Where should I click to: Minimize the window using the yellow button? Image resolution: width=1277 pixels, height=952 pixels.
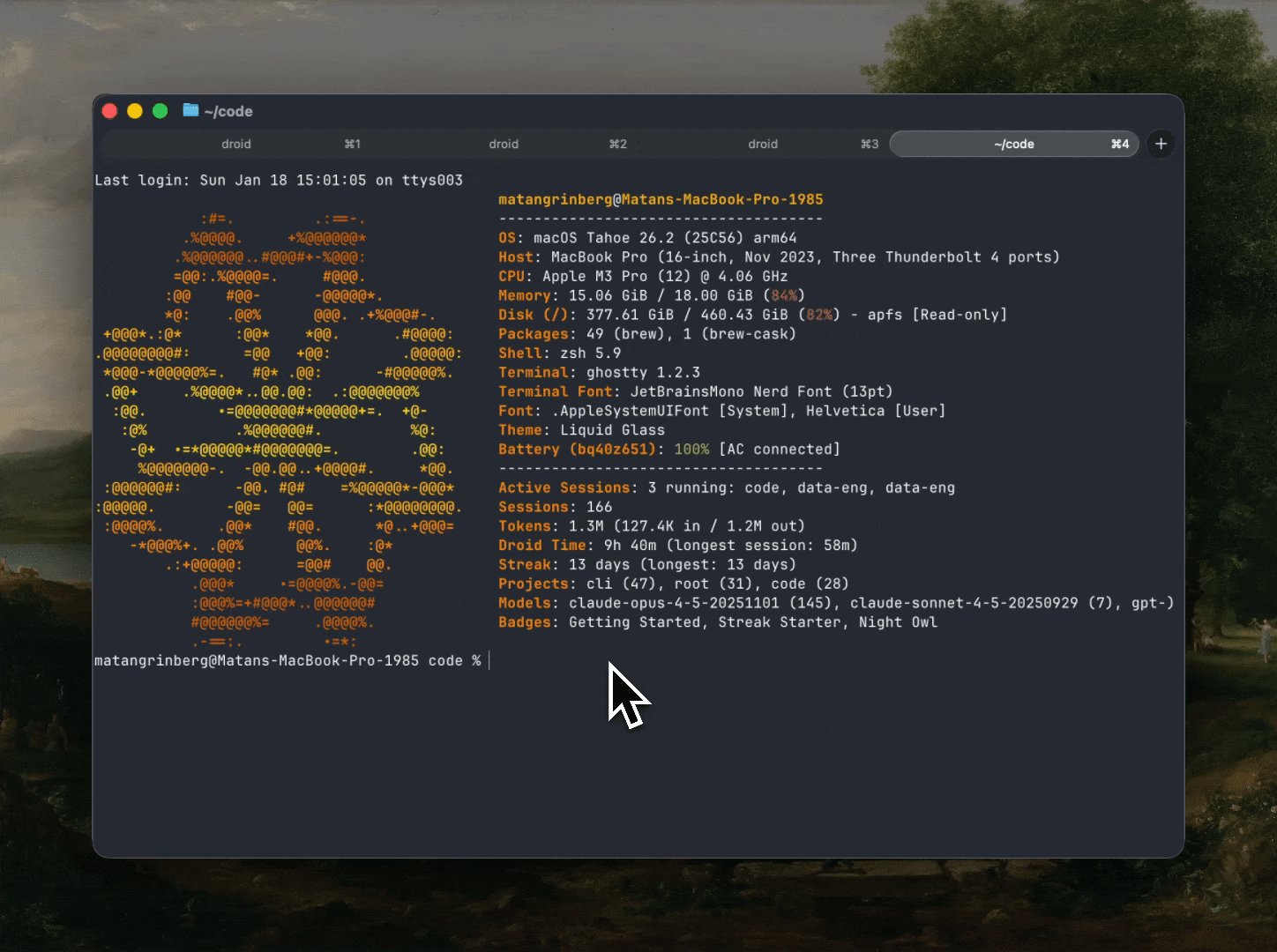tap(135, 110)
